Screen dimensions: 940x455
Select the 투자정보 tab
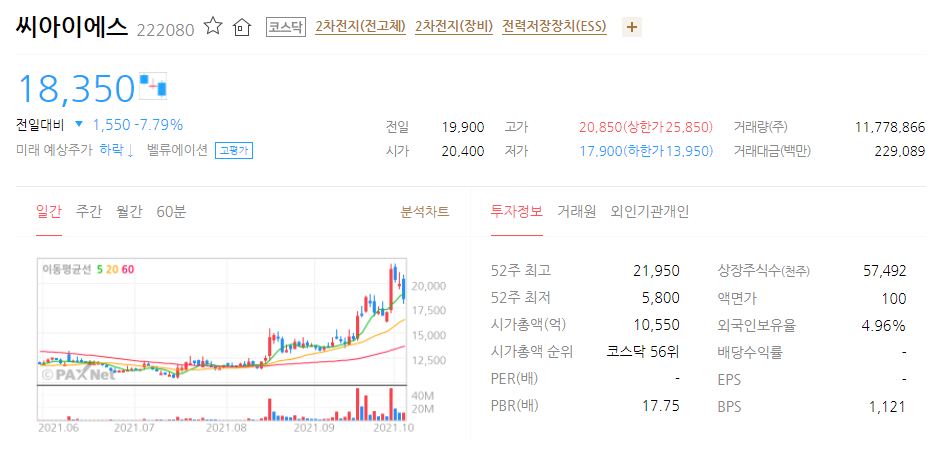517,212
